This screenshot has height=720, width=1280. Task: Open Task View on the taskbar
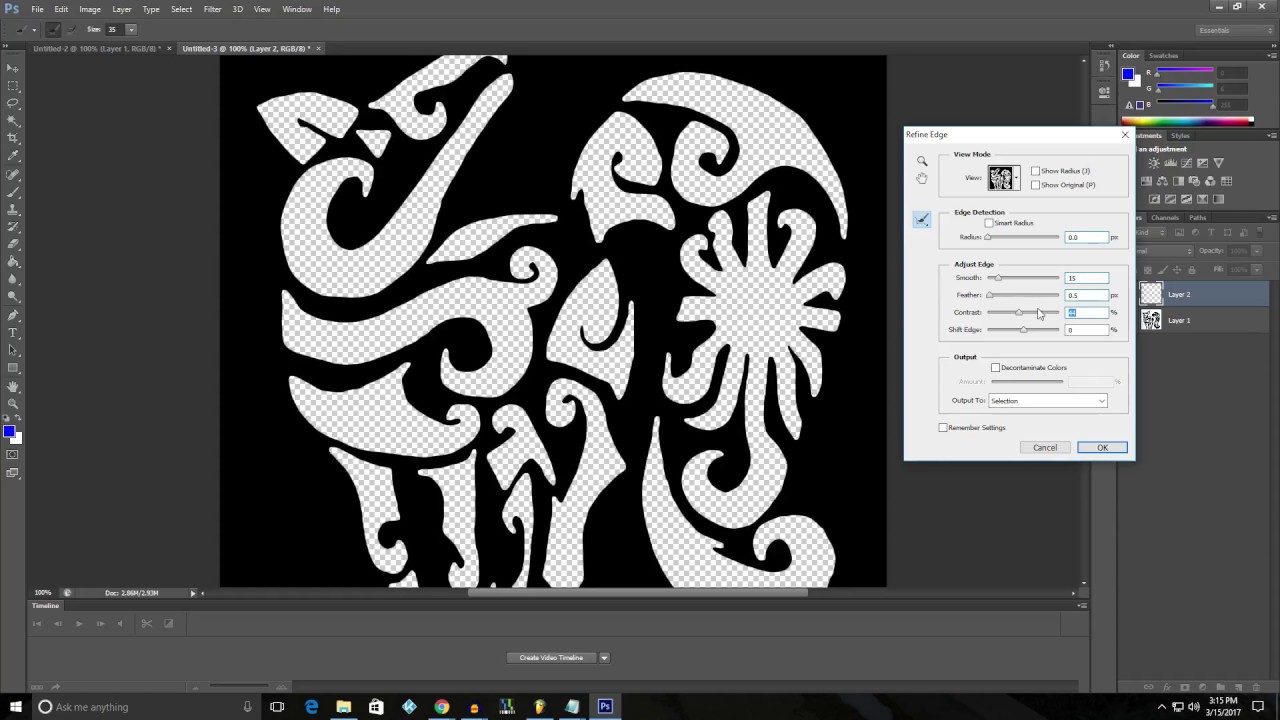point(277,707)
